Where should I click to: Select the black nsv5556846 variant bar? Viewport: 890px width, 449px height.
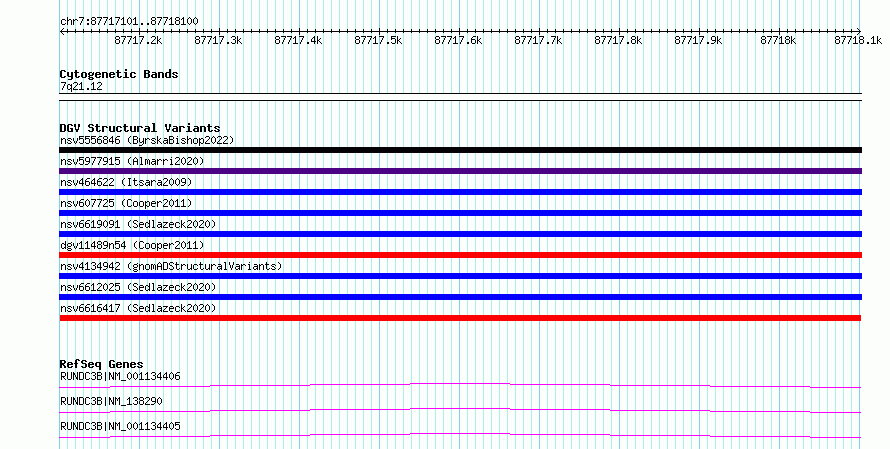click(x=460, y=150)
